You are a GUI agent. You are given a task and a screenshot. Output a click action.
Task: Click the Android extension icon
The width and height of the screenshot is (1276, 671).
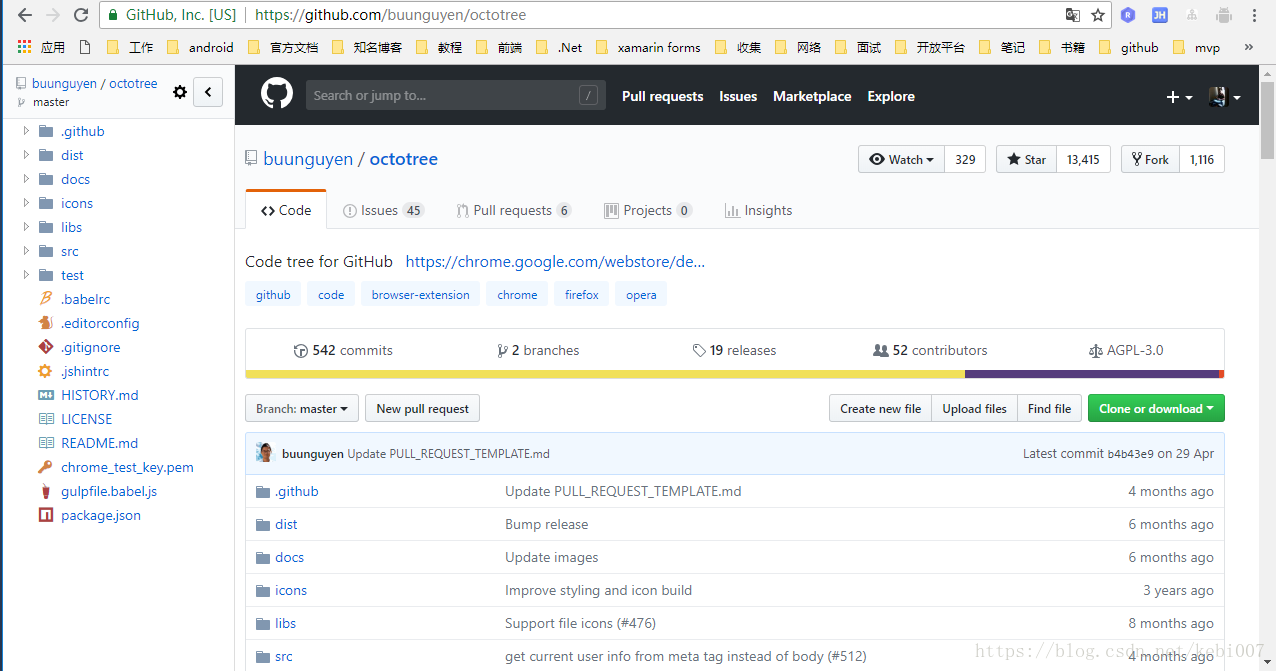[1223, 15]
